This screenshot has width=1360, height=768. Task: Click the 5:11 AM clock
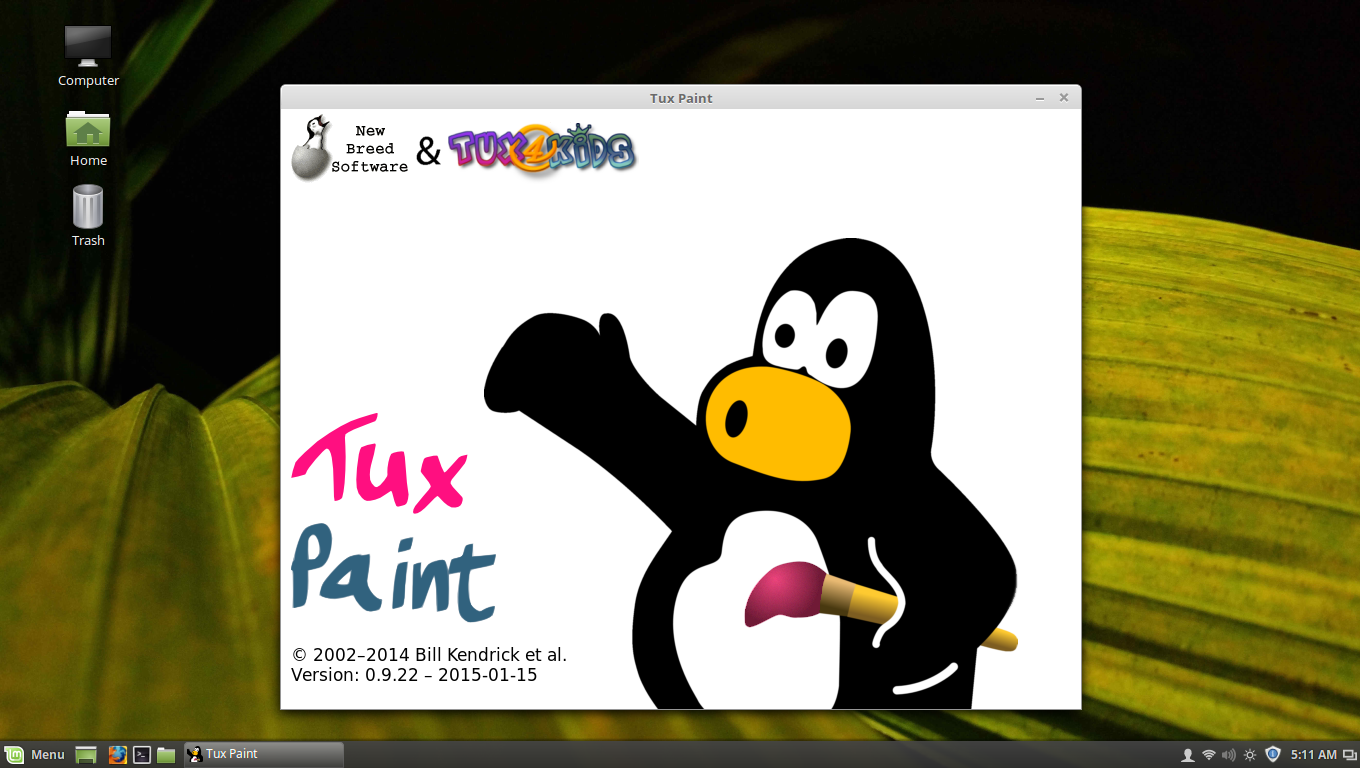1313,755
